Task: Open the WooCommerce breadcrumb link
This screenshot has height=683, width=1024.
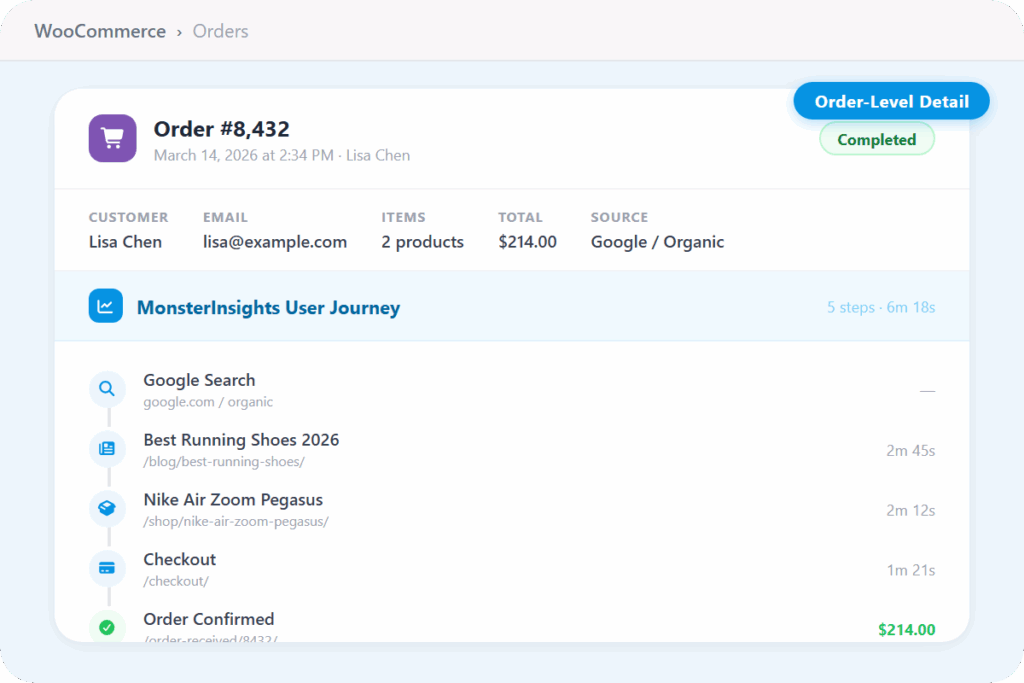Action: pyautogui.click(x=100, y=31)
